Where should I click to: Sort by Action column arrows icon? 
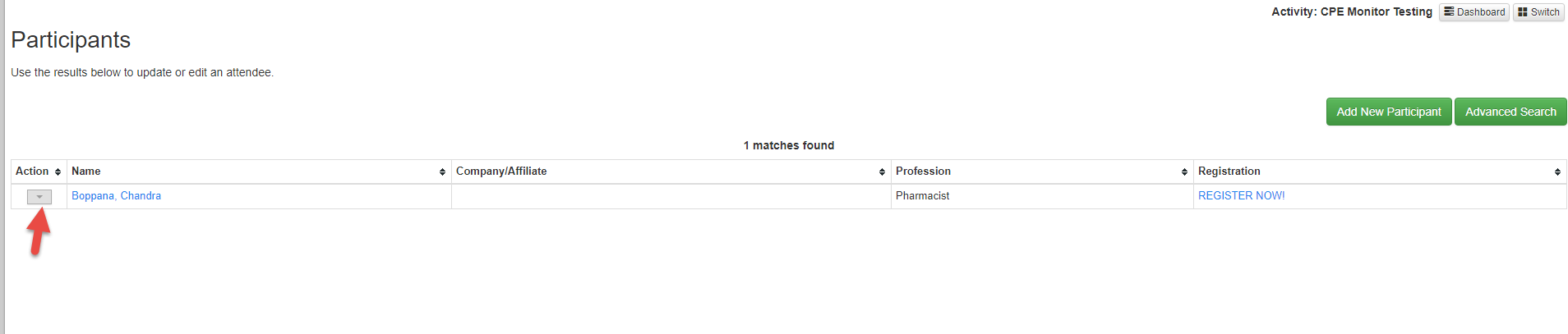pyautogui.click(x=58, y=172)
